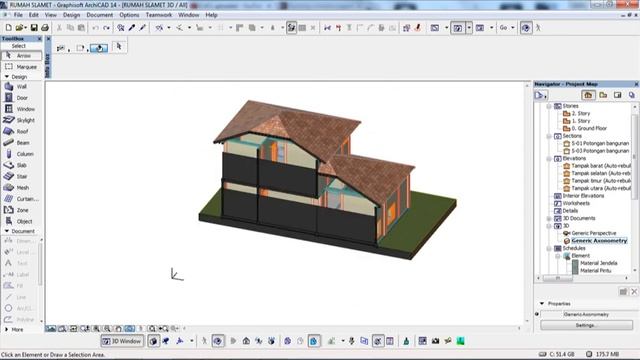This screenshot has width=640, height=360.
Task: Collapse the Design section in Toolbox
Action: 7,77
